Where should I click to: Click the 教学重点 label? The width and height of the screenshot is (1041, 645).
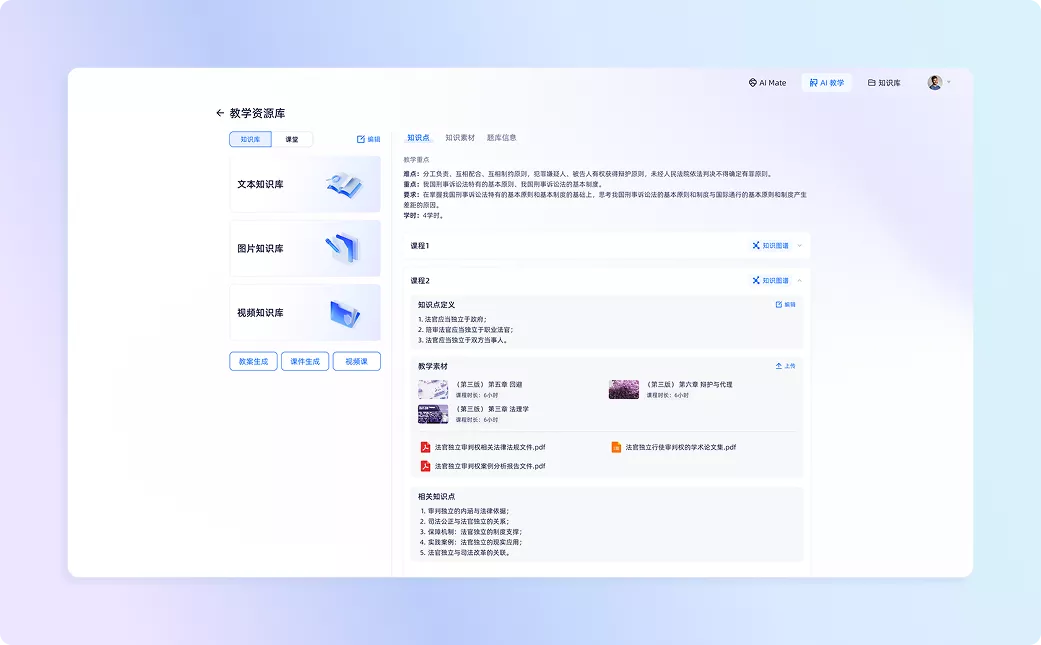416,160
